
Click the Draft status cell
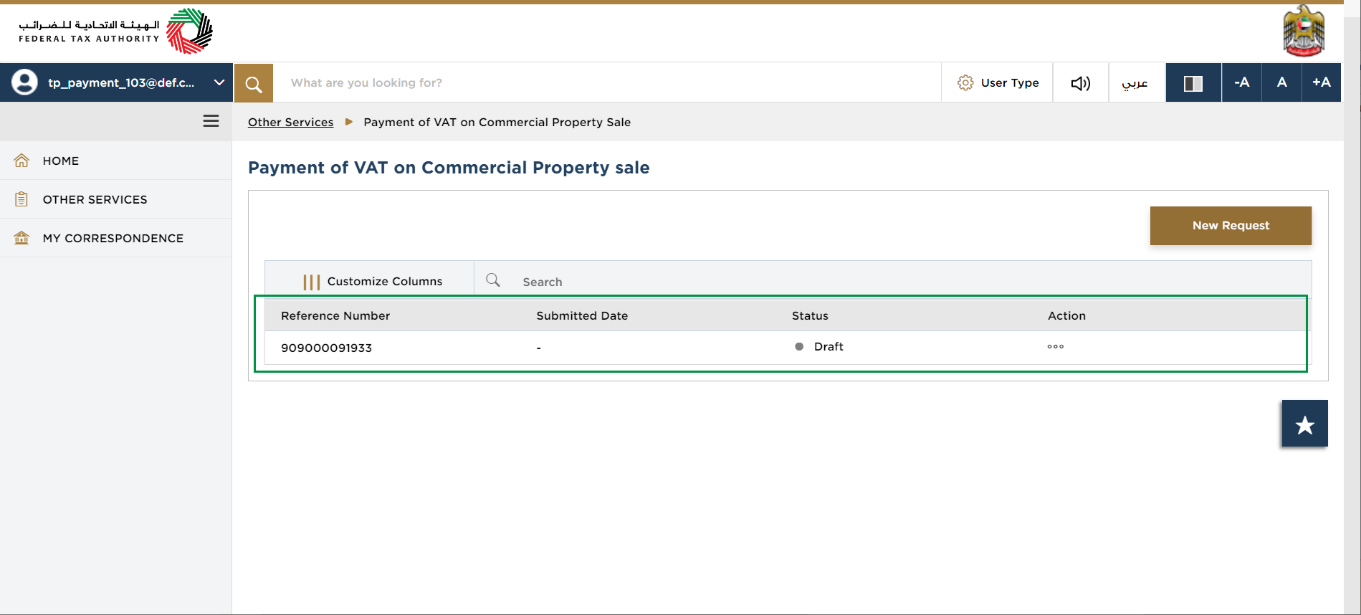(819, 347)
